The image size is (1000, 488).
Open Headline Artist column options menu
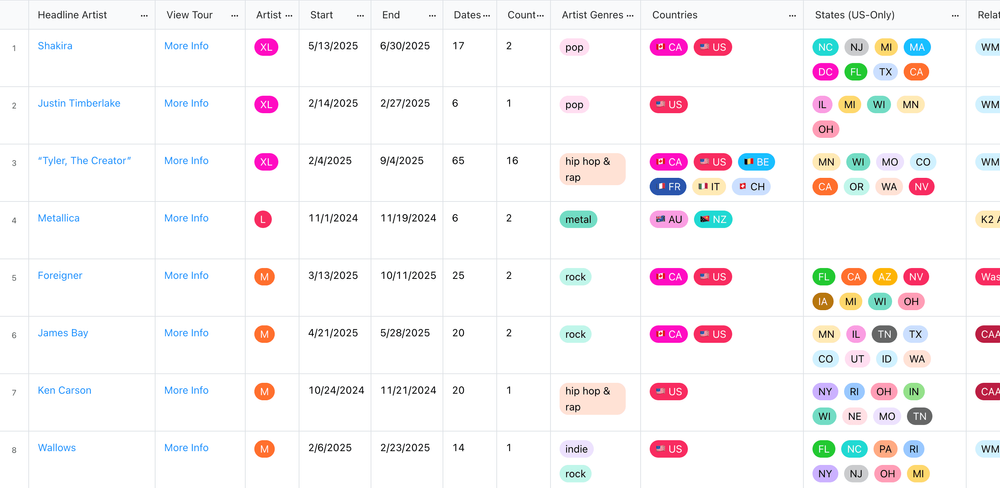(144, 15)
